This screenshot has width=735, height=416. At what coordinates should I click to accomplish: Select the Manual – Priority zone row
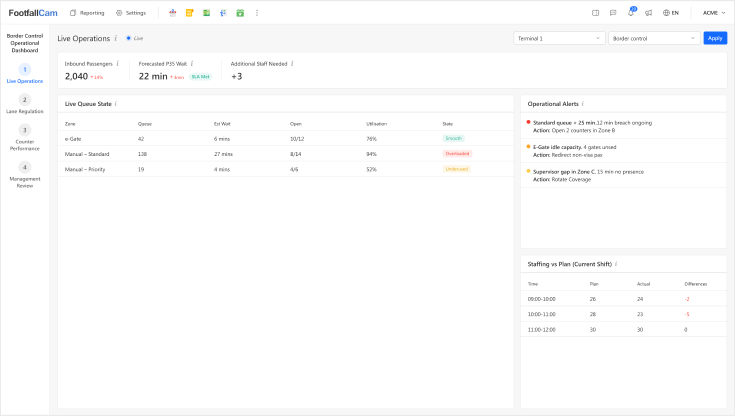click(x=285, y=169)
